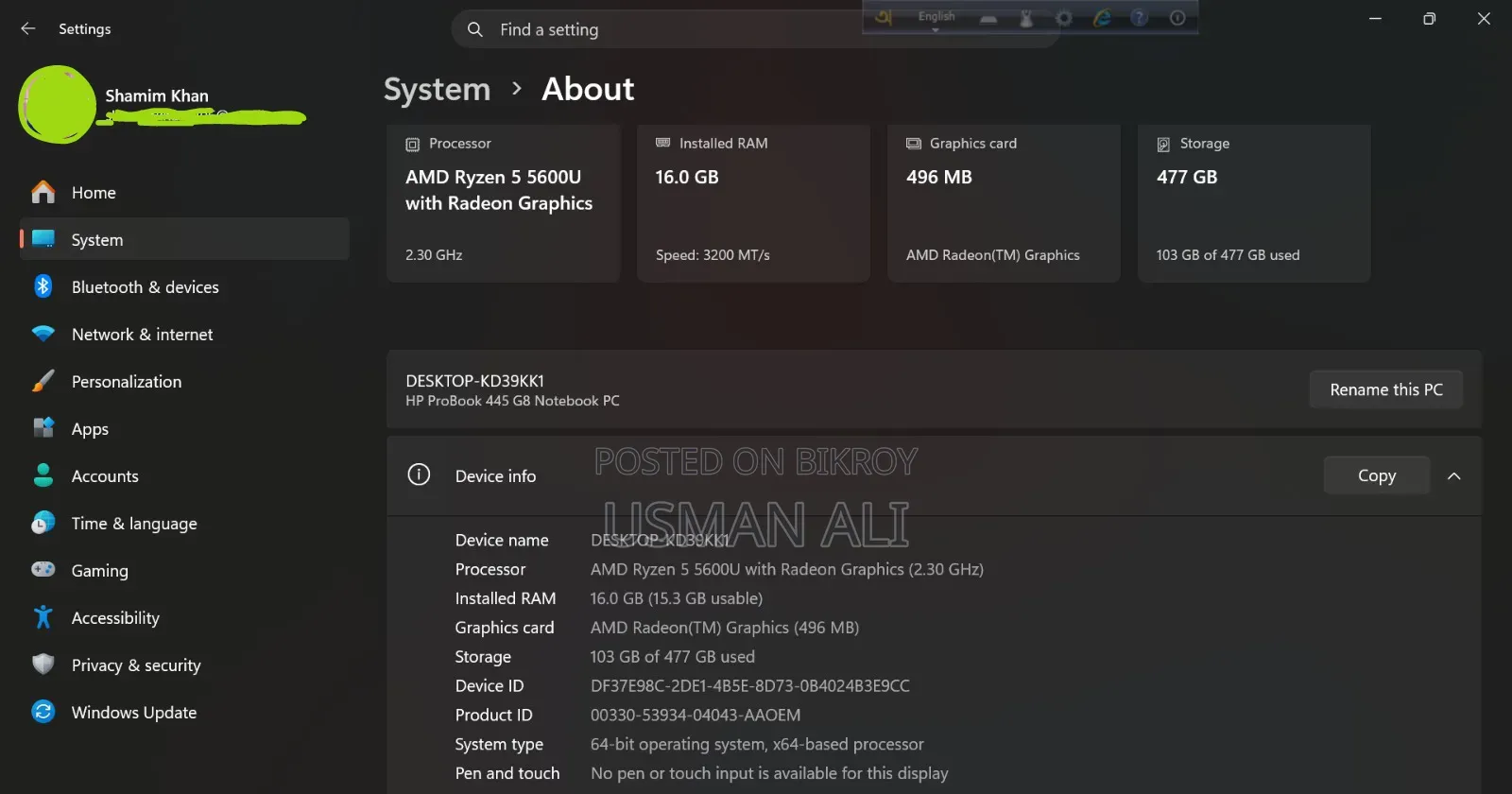
Task: Click the Storage drive icon on card
Action: click(1163, 145)
